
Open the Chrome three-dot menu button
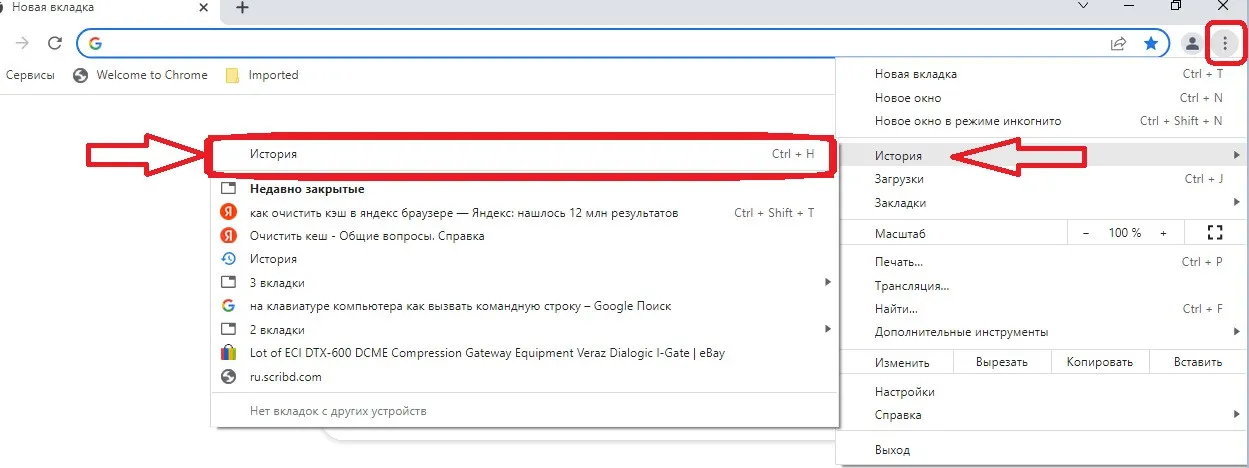coord(1224,43)
